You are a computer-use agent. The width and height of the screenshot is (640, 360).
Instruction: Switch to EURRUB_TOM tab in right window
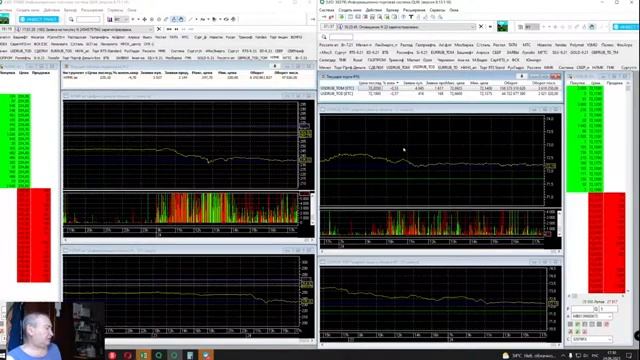tap(442, 52)
